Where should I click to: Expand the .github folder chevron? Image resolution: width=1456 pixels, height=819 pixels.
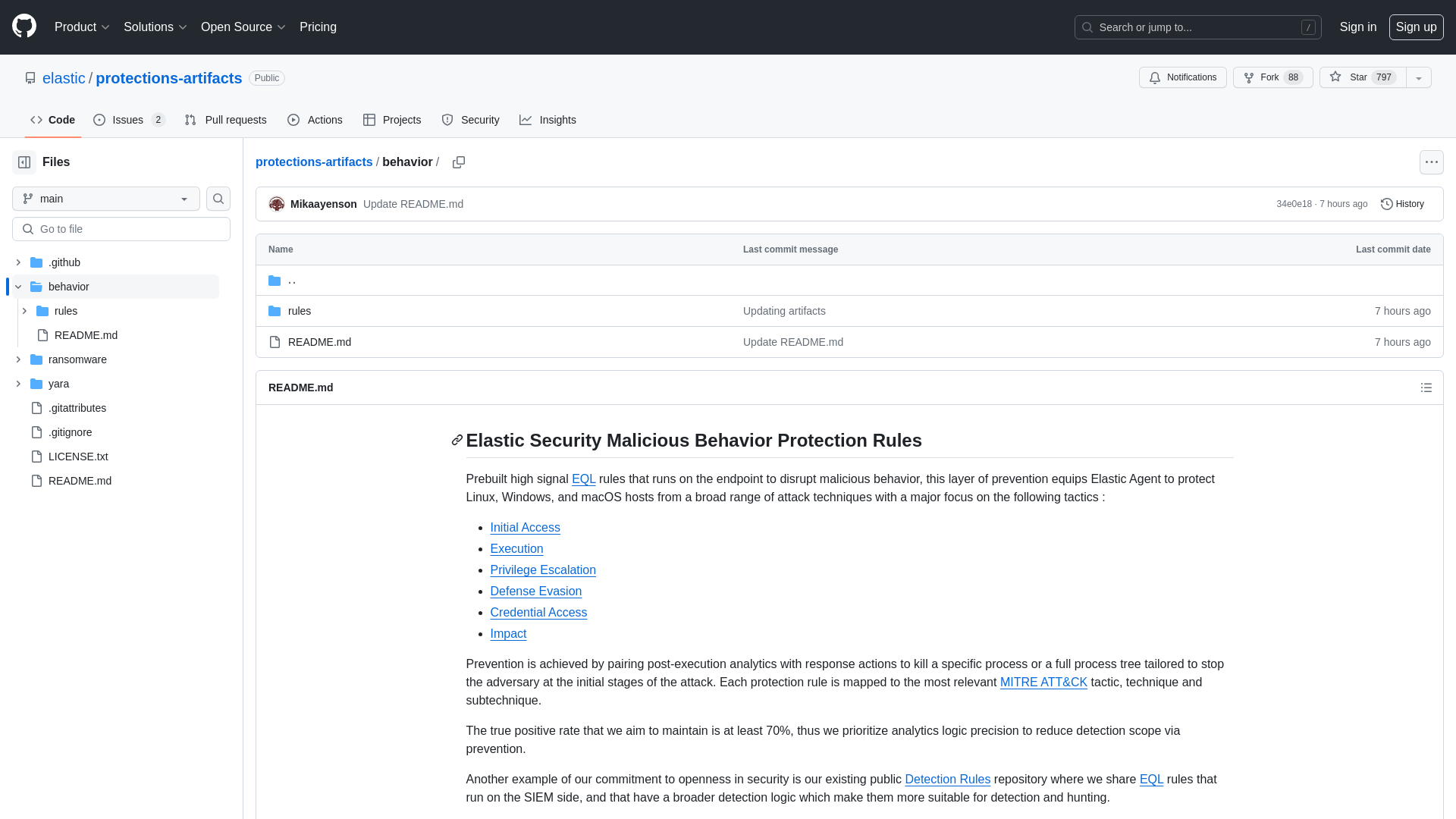click(x=18, y=262)
